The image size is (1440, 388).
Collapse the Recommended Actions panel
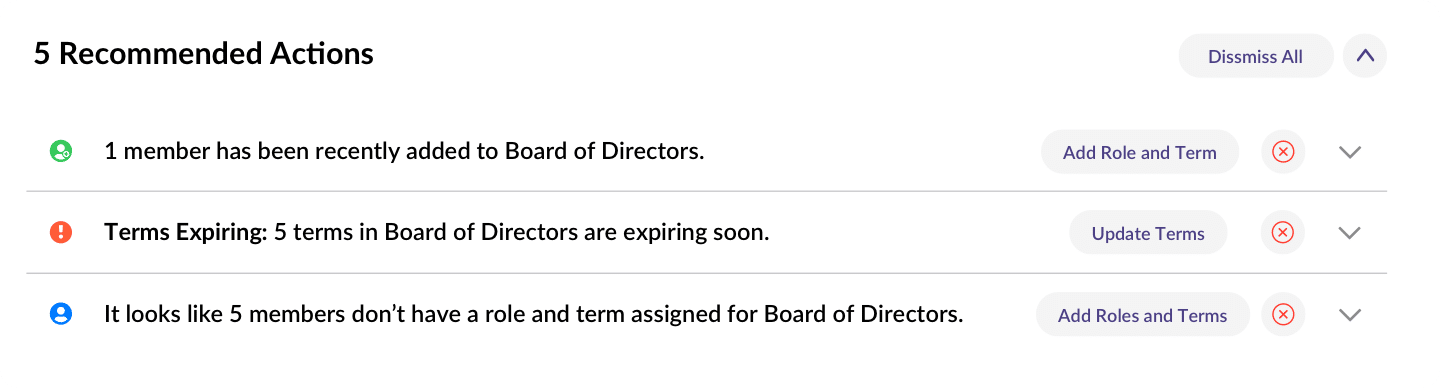(1365, 56)
